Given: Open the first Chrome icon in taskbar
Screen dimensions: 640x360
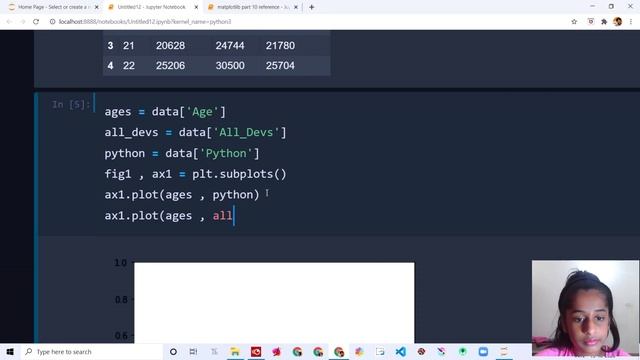Looking at the screenshot, I should (x=297, y=351).
